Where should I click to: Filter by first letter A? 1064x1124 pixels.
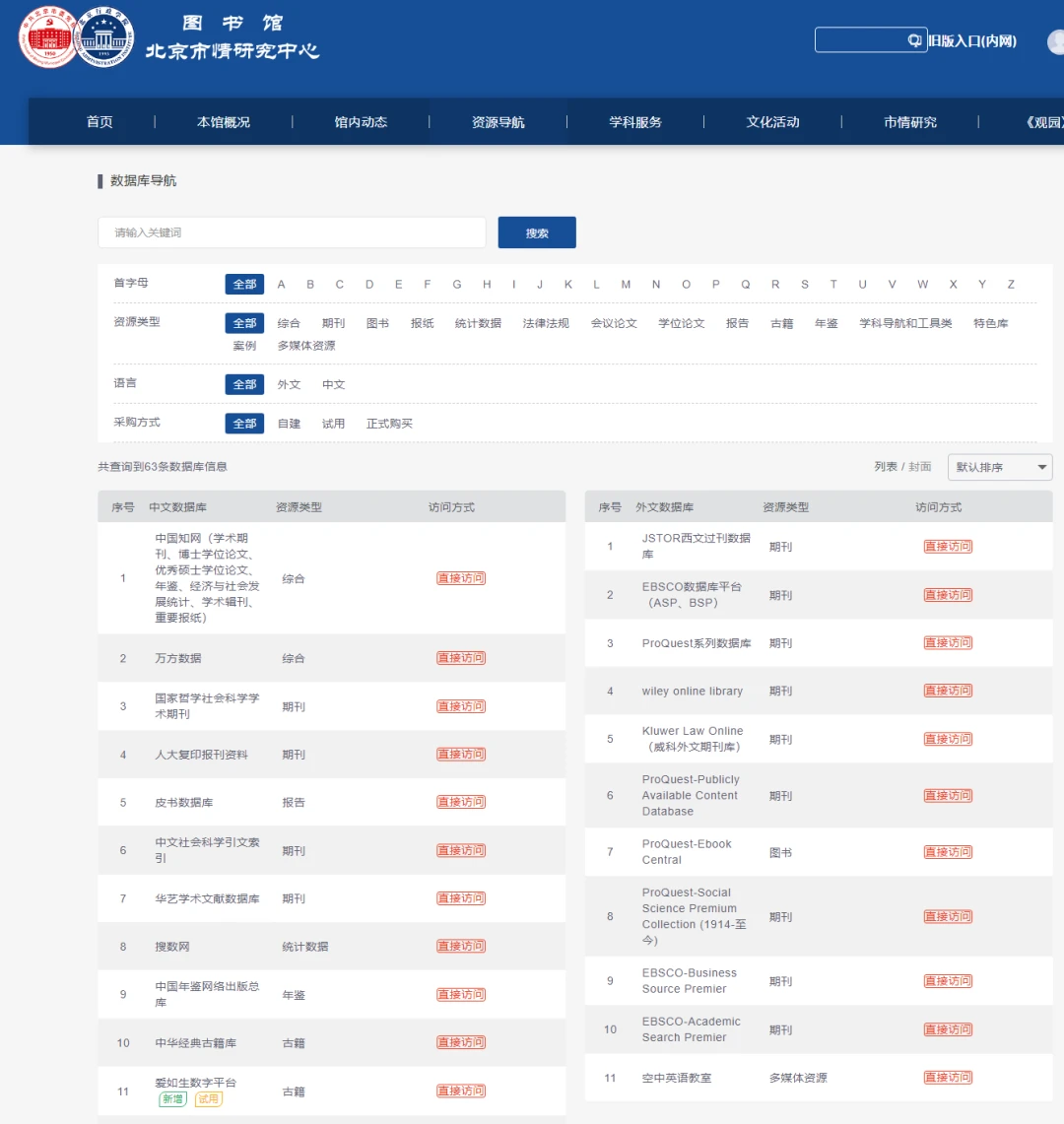point(281,284)
